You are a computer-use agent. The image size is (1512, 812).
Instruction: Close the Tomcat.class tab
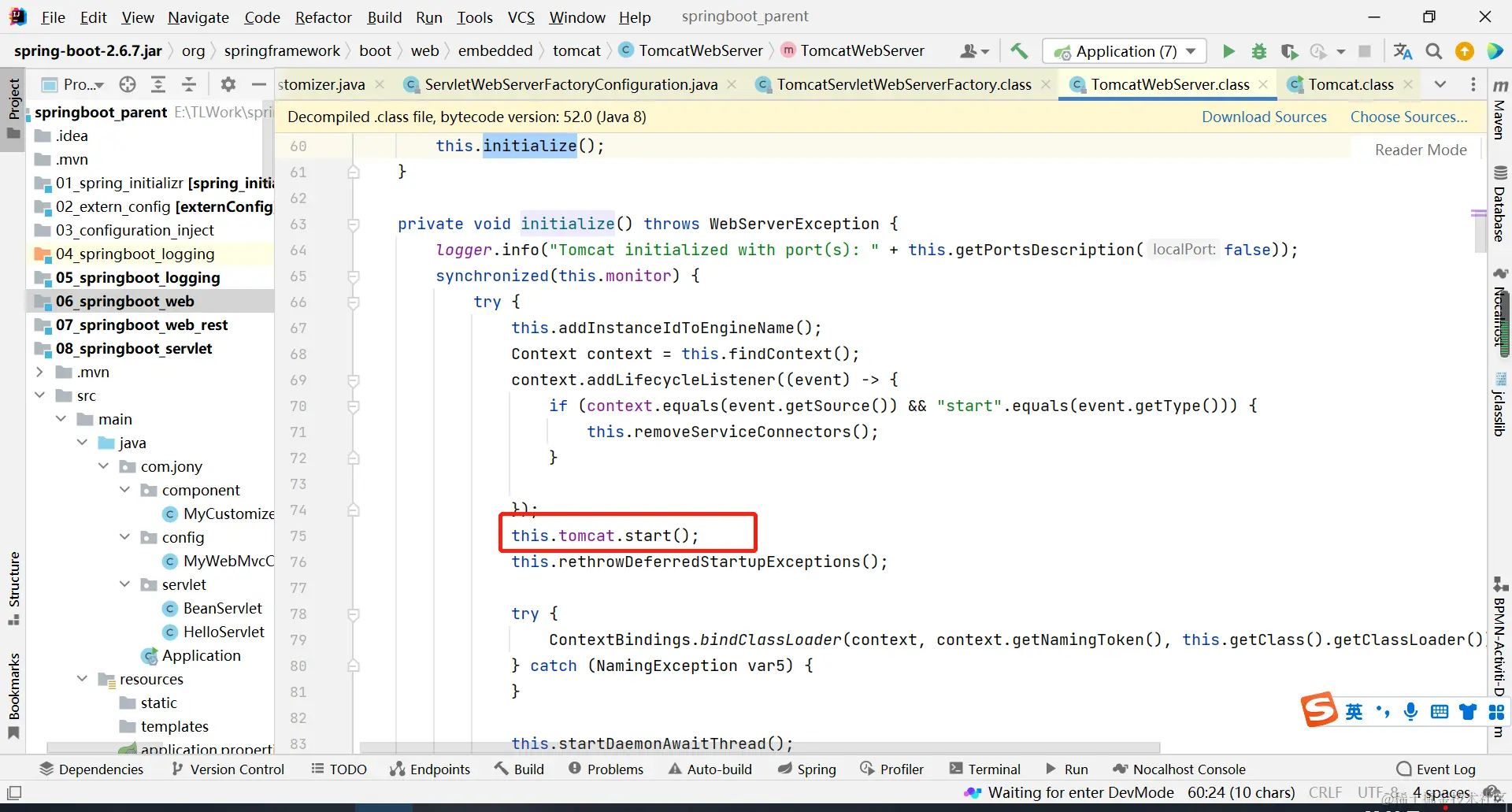tap(1408, 84)
